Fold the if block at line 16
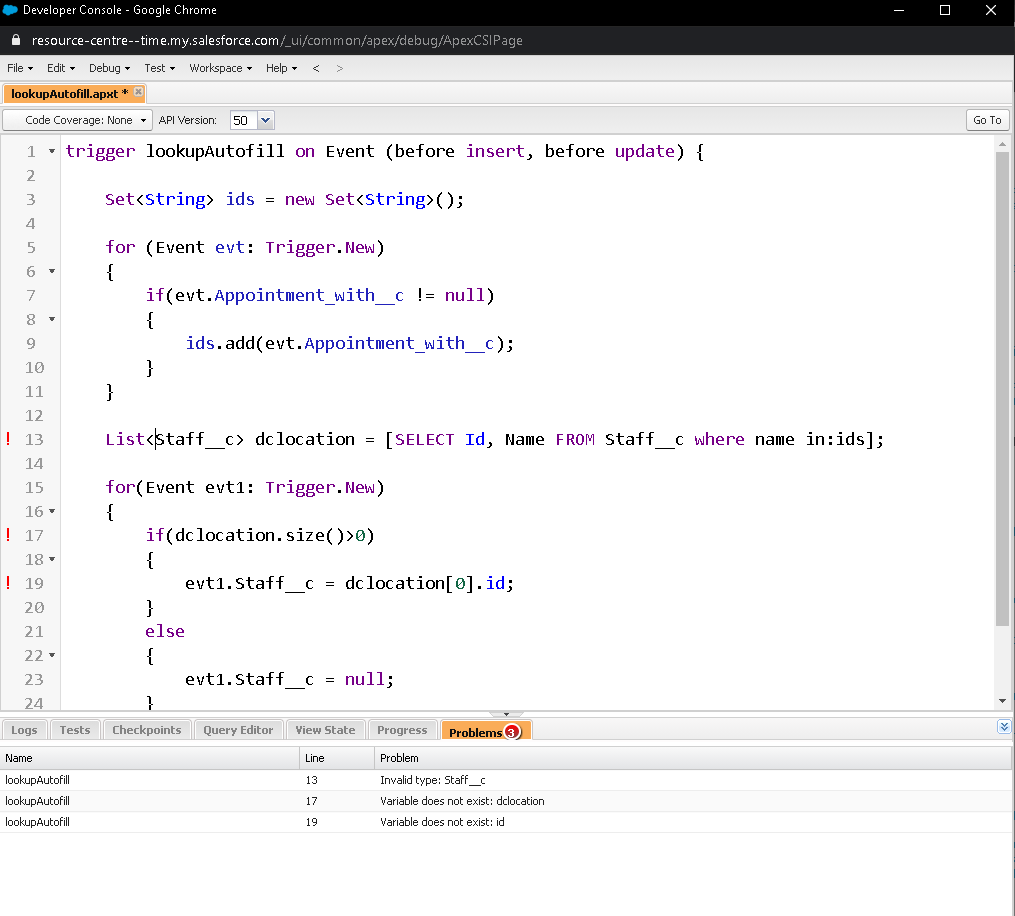The width and height of the screenshot is (1015, 916). click(52, 512)
